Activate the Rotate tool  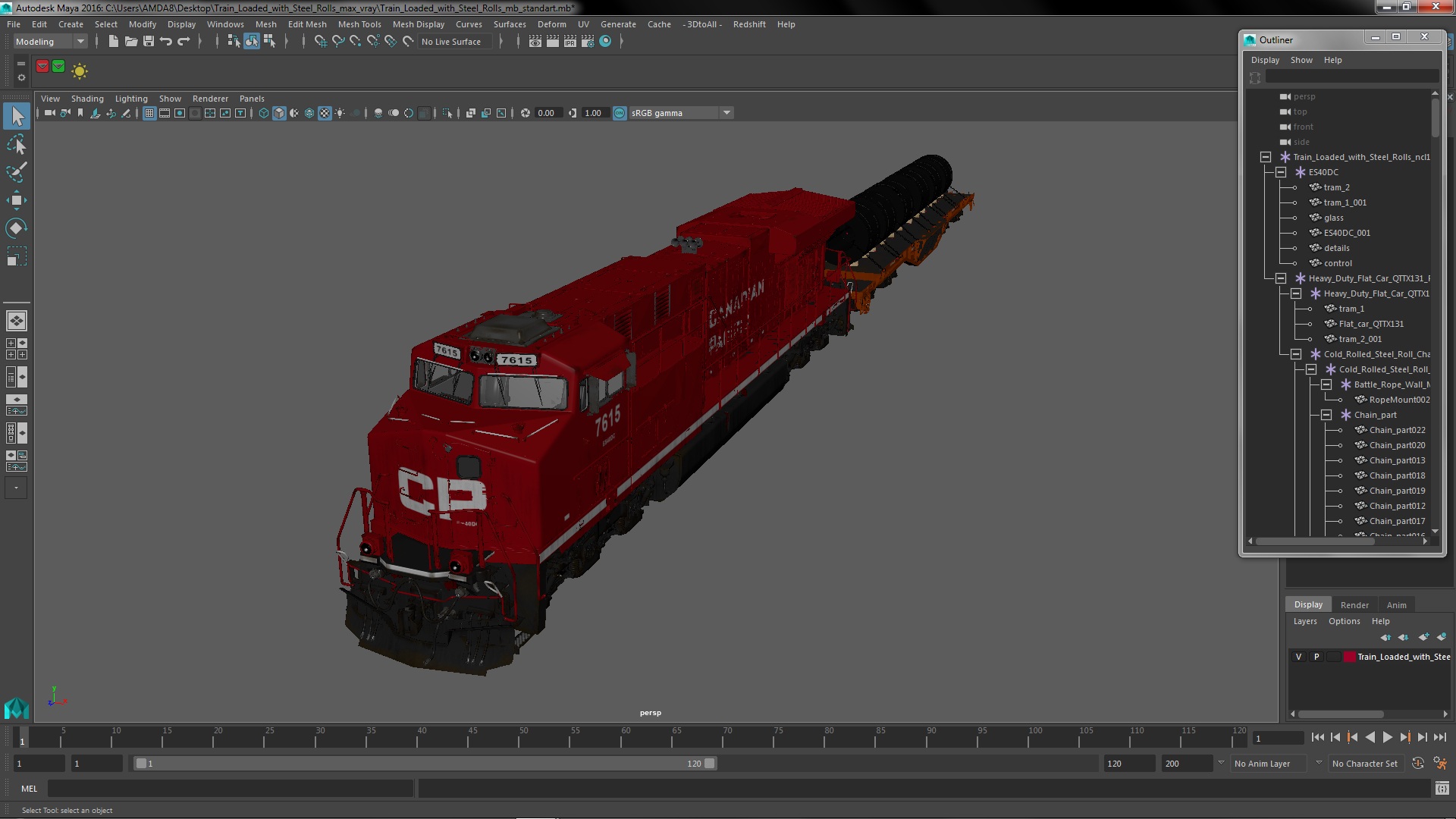pyautogui.click(x=17, y=228)
